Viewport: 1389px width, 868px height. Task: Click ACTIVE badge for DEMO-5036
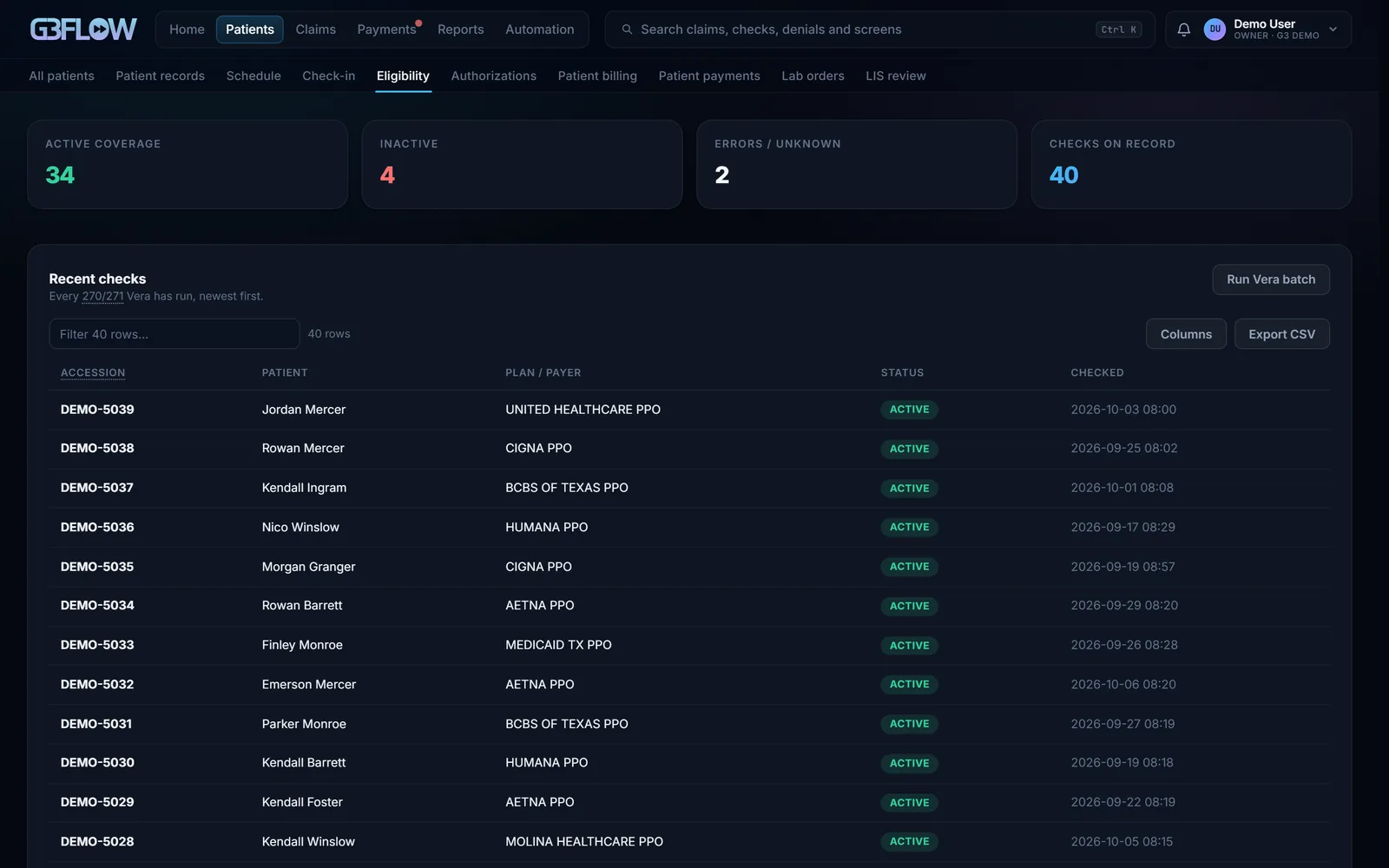[x=909, y=528]
